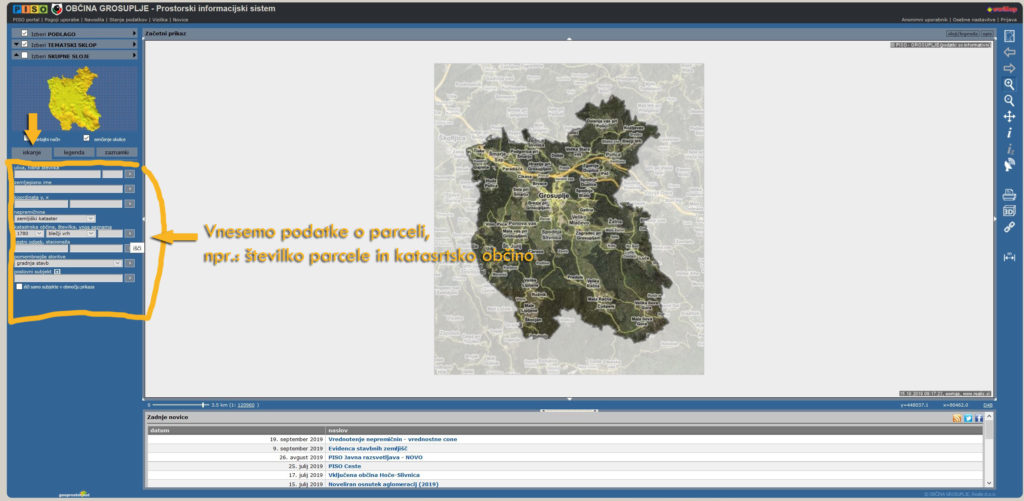Switch to the legenda tab
1024x501 pixels.
74,152
